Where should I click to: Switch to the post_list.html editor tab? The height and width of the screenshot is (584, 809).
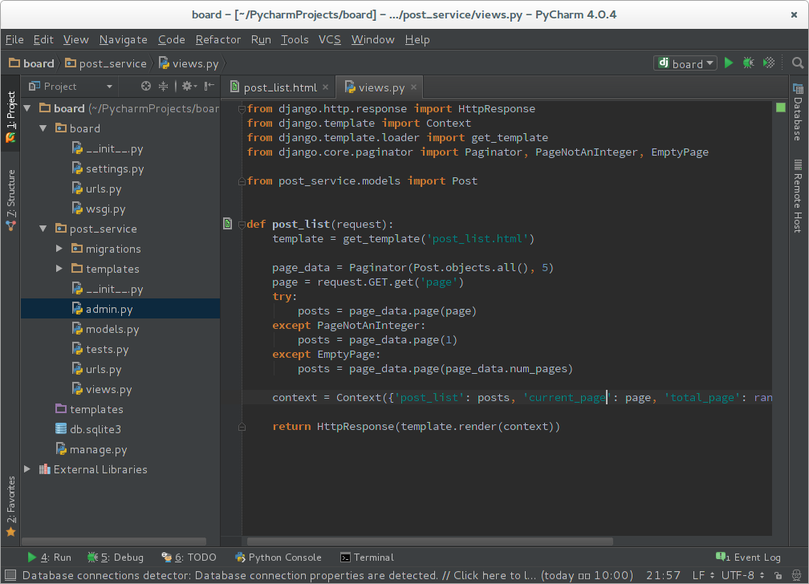[280, 87]
